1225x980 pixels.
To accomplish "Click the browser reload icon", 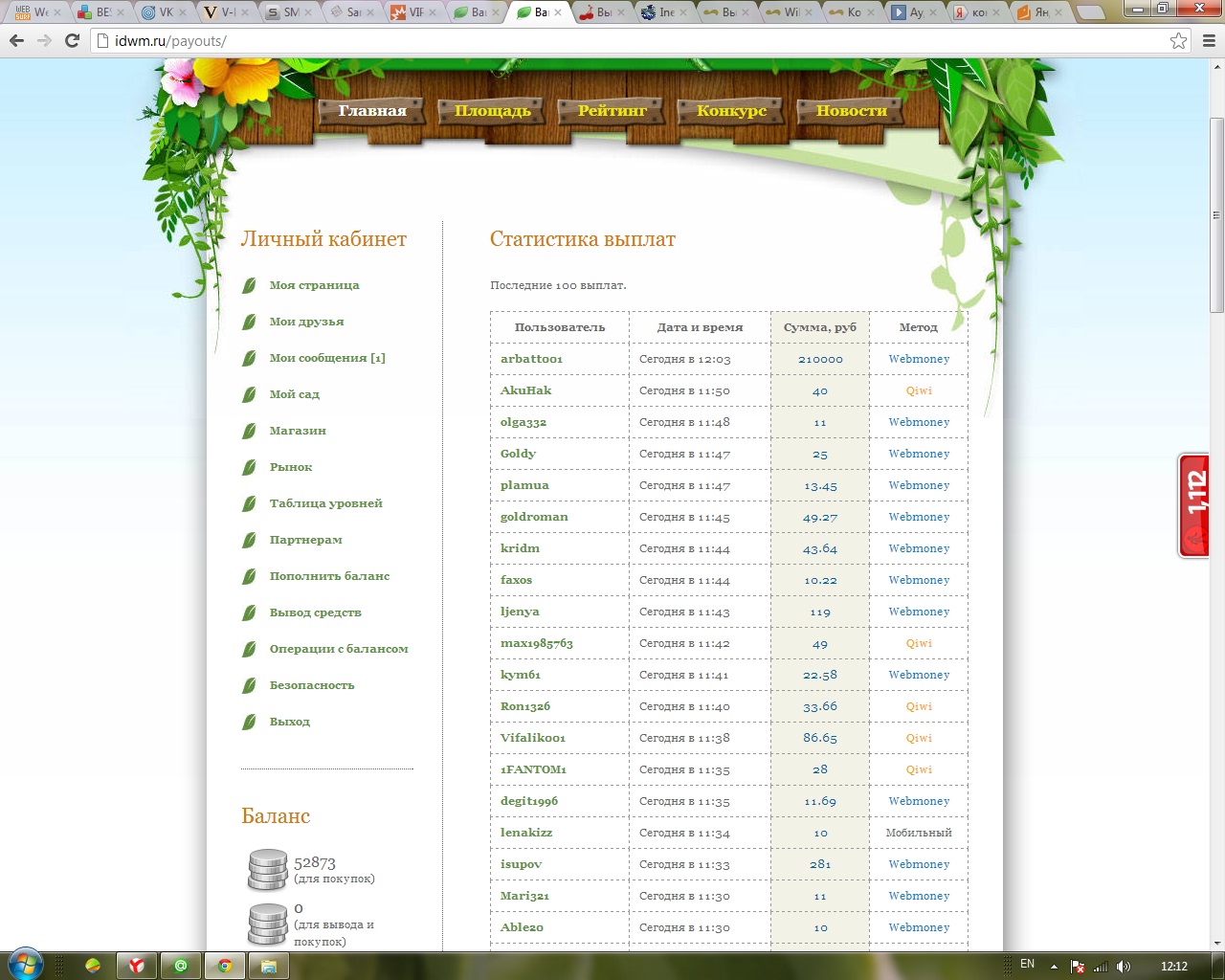I will 72,40.
